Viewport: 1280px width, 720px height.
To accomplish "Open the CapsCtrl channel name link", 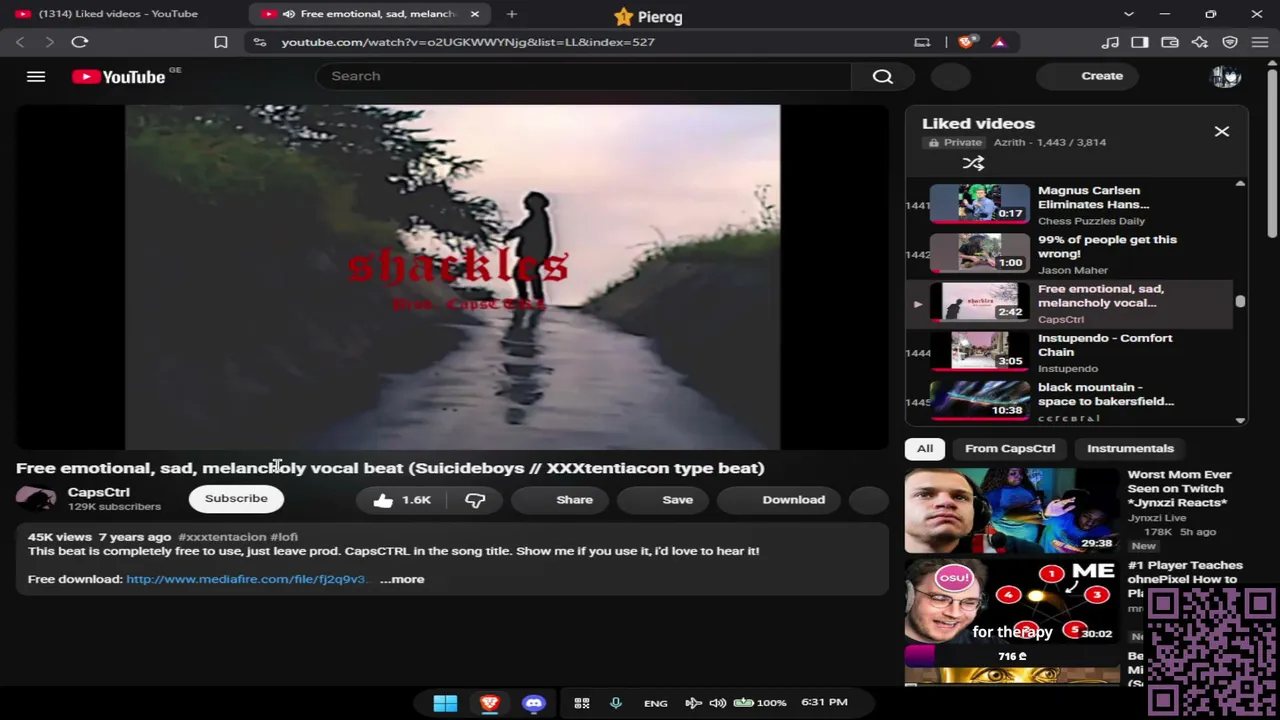I will [99, 492].
